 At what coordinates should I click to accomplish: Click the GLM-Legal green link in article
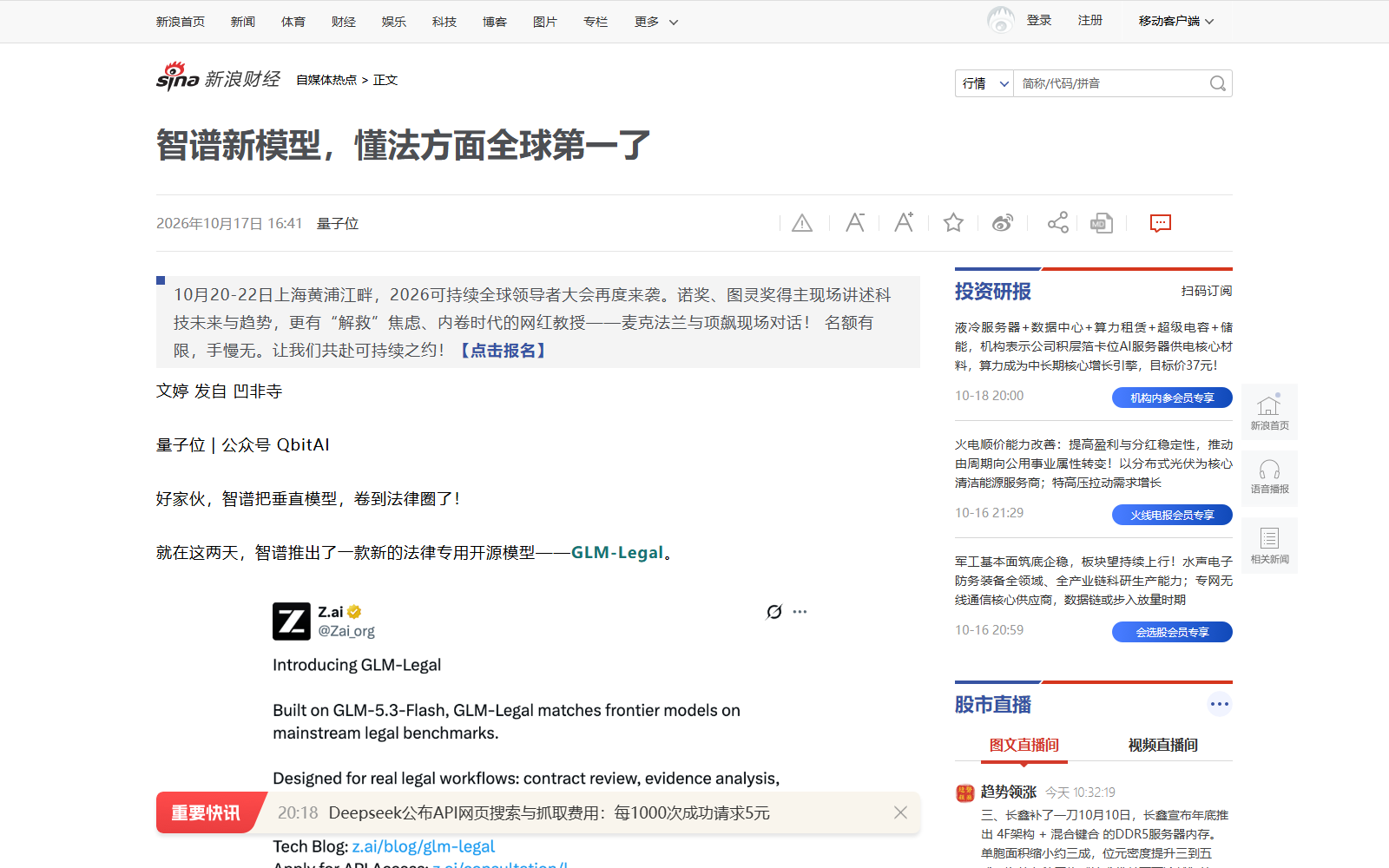click(617, 552)
